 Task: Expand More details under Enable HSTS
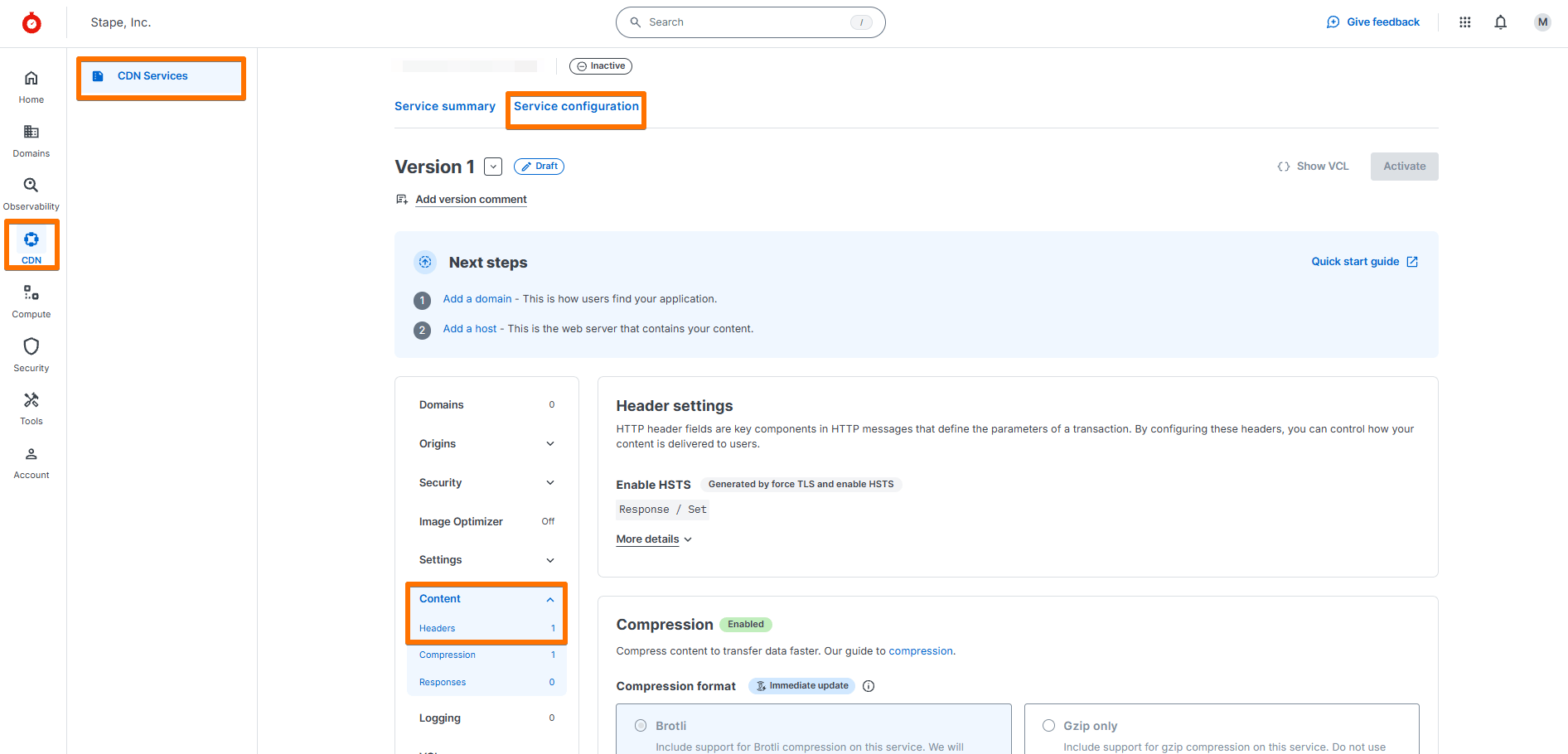tap(654, 539)
